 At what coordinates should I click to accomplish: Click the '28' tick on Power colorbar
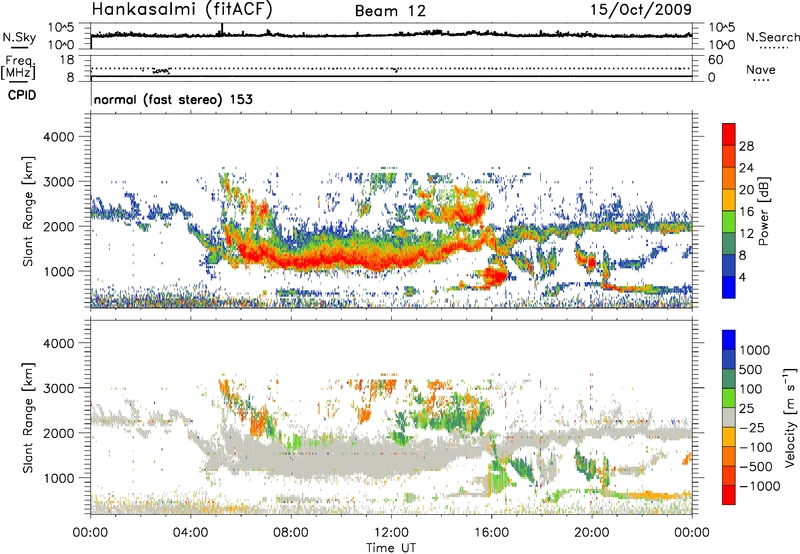(746, 146)
